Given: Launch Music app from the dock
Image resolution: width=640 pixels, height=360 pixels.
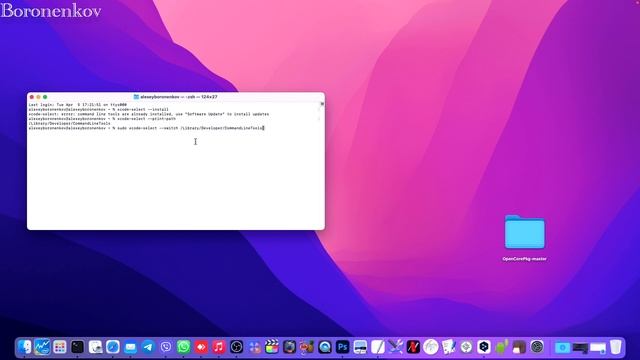Looking at the screenshot, I should point(219,347).
